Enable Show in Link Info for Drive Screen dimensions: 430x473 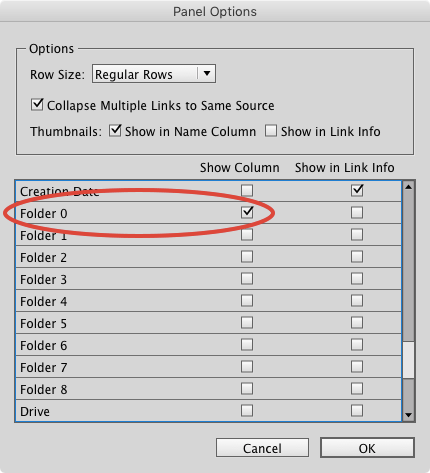click(357, 410)
